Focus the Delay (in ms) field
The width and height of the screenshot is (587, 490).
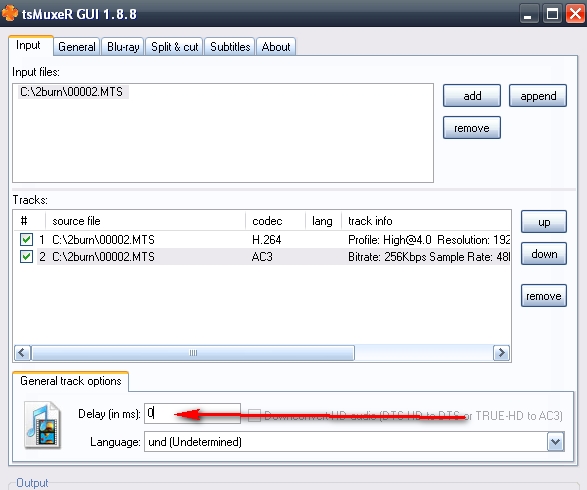(192, 413)
